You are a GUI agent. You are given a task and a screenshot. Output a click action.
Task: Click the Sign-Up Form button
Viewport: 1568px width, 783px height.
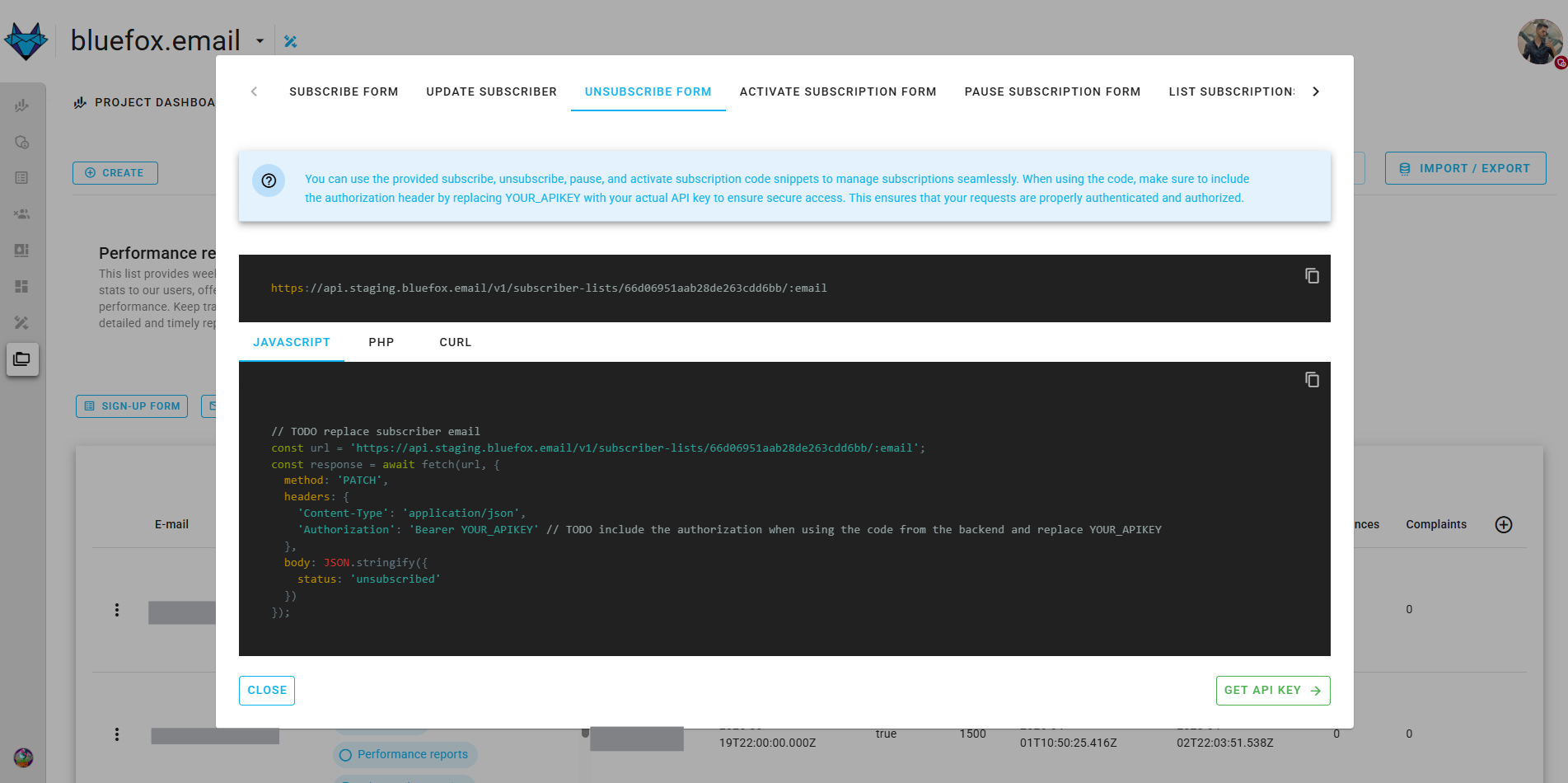pyautogui.click(x=132, y=406)
